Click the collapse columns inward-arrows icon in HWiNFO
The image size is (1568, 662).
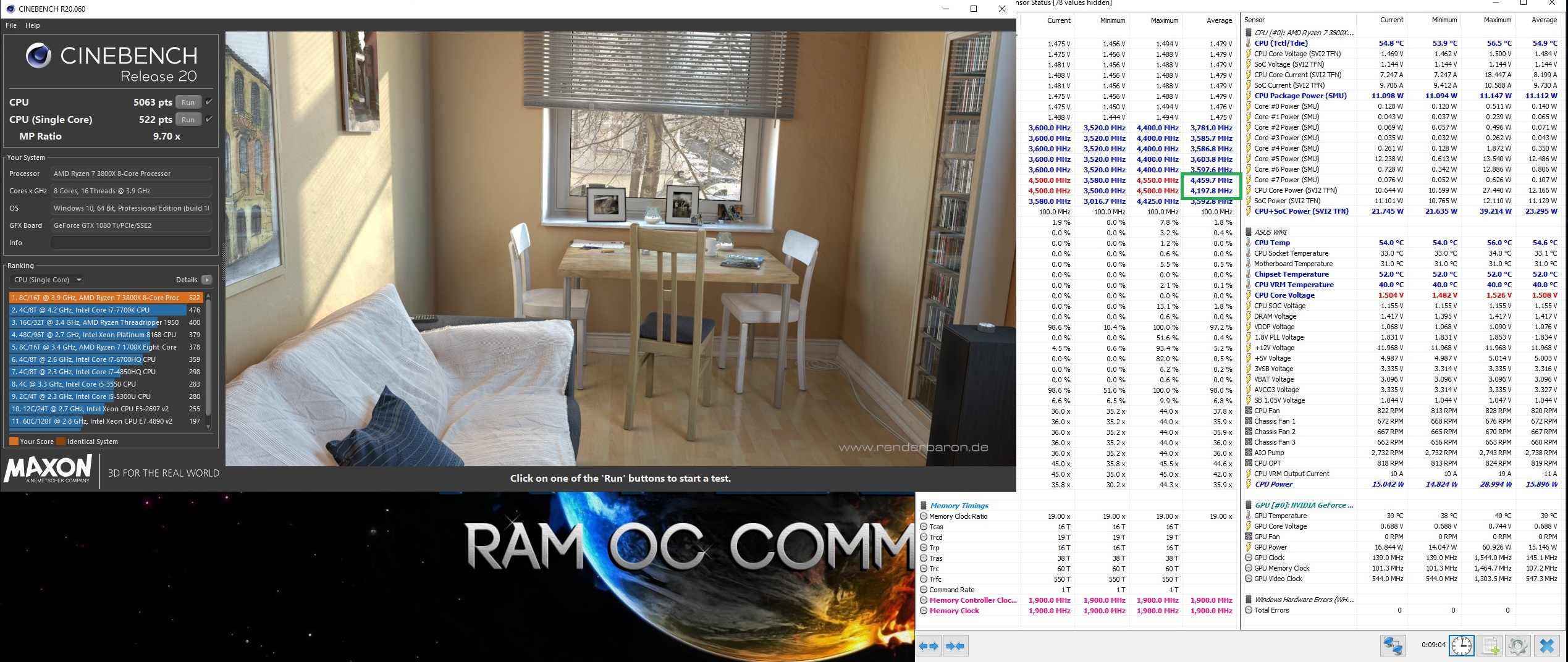coord(955,646)
